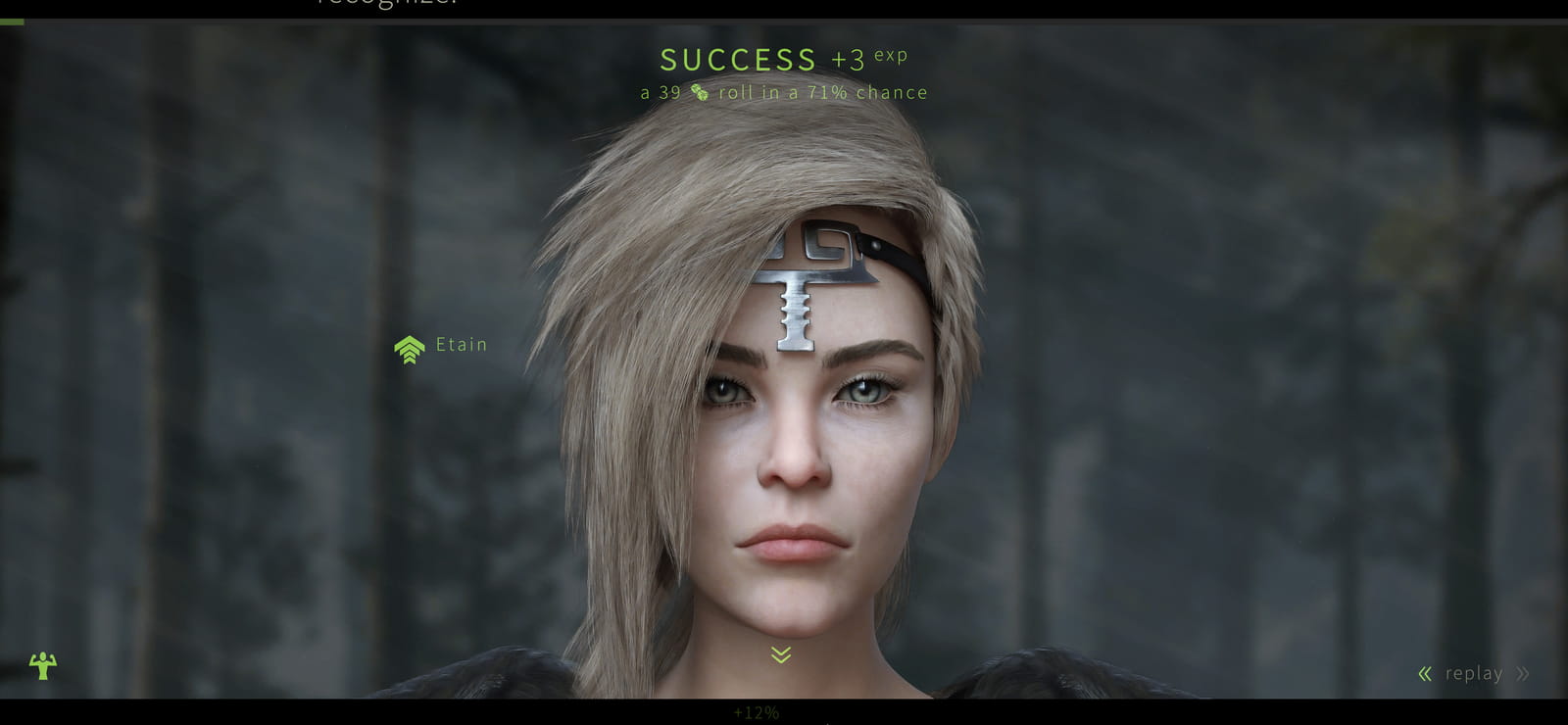Click the roll value 39

pyautogui.click(x=670, y=92)
